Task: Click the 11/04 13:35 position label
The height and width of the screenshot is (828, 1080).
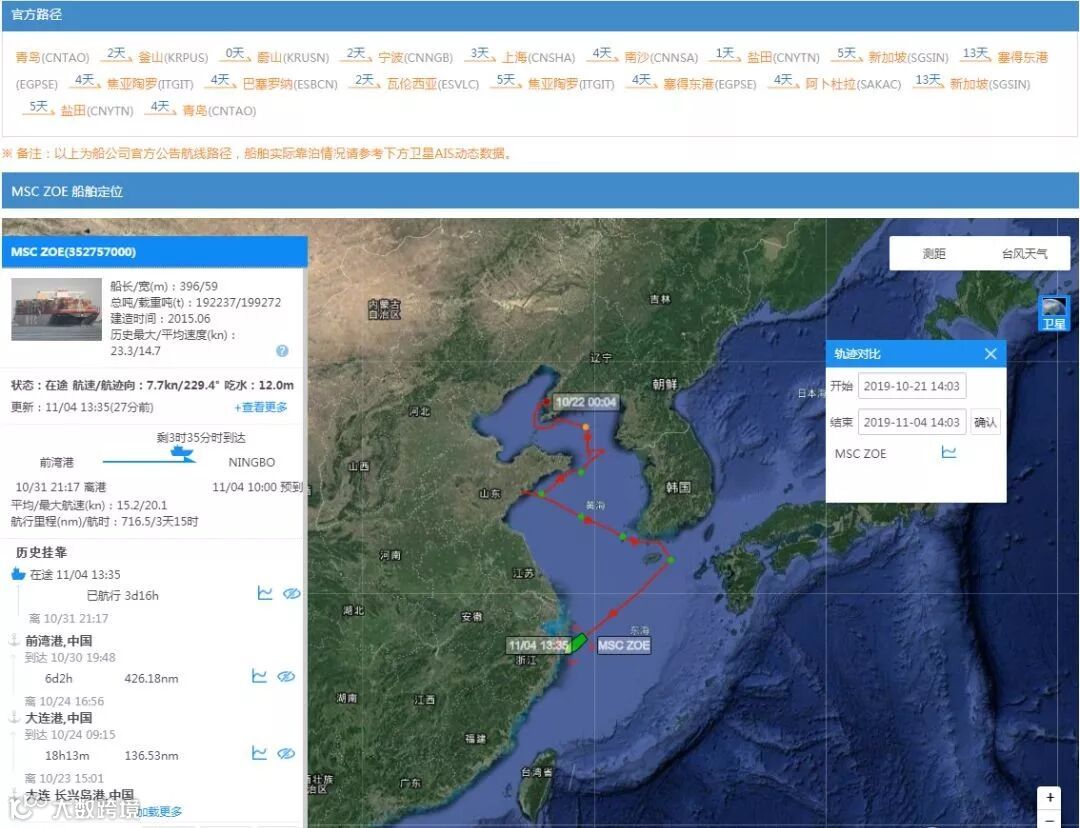Action: (539, 645)
